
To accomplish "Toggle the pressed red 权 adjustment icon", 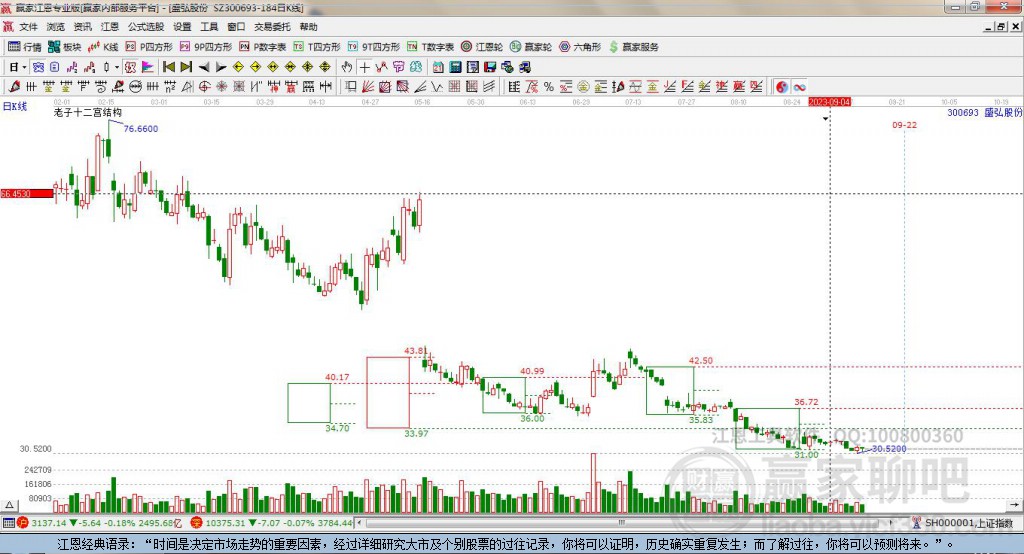I will (x=131, y=67).
